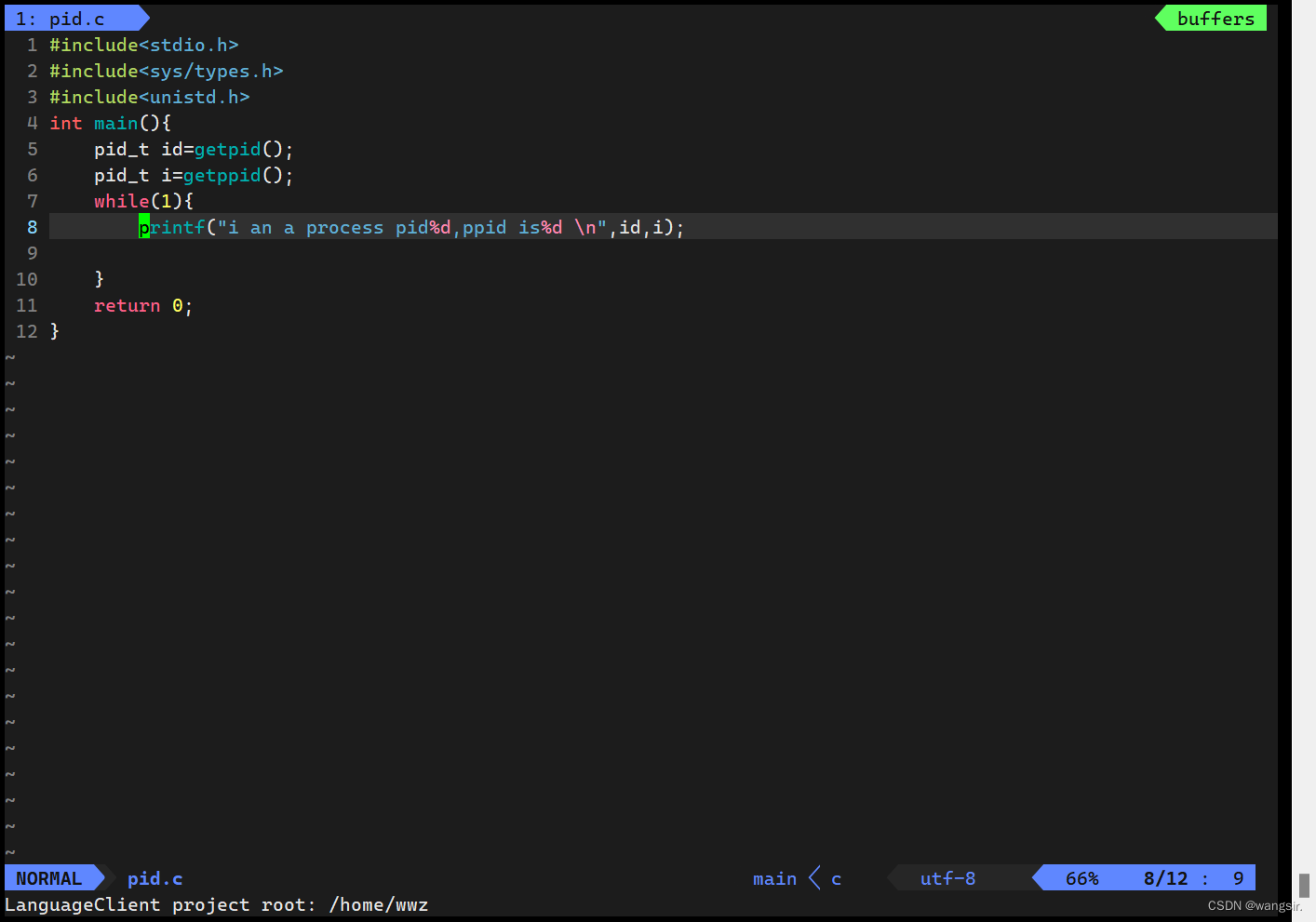Image resolution: width=1316 pixels, height=922 pixels.
Task: Click the 0 literal on line 11
Action: (x=177, y=305)
